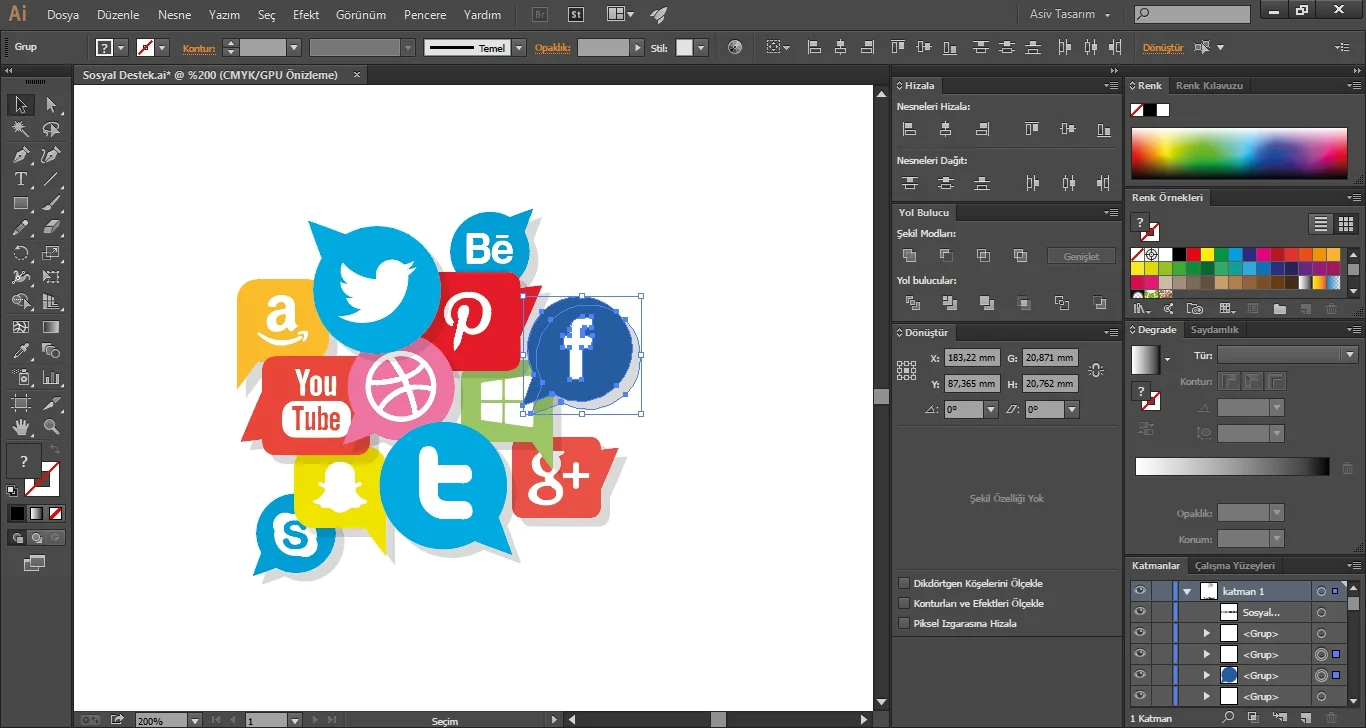Open the Nesne menu
This screenshot has height=728, width=1366.
pyautogui.click(x=174, y=15)
